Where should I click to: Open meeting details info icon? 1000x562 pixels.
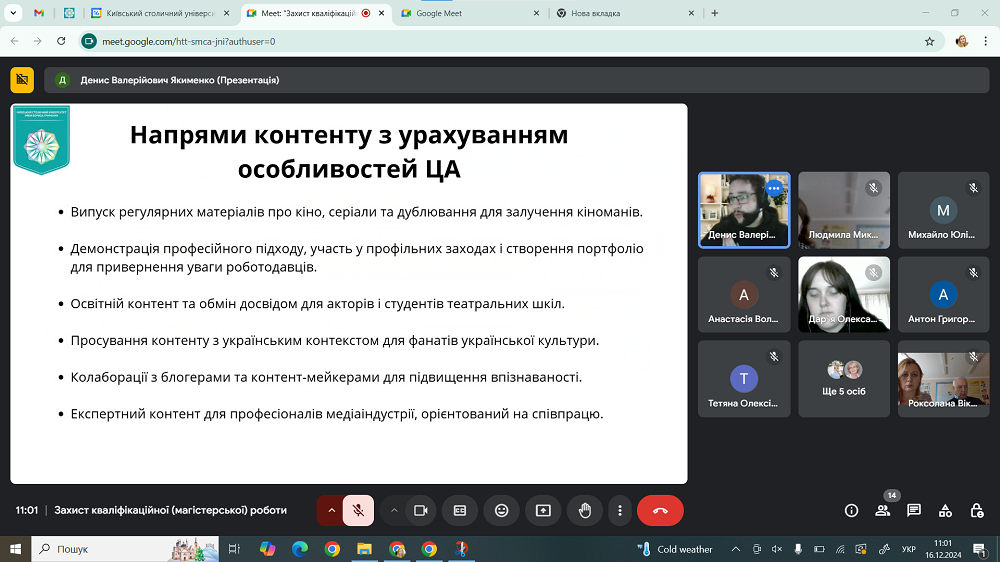(x=852, y=510)
